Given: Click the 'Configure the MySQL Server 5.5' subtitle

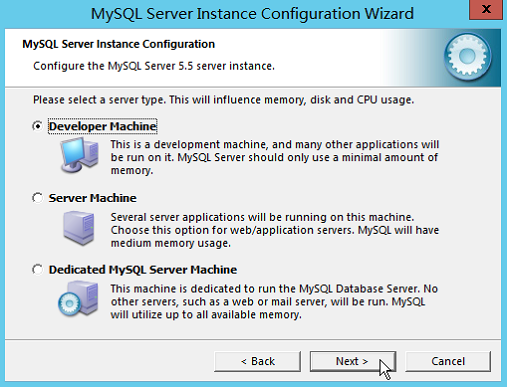Looking at the screenshot, I should coord(154,66).
